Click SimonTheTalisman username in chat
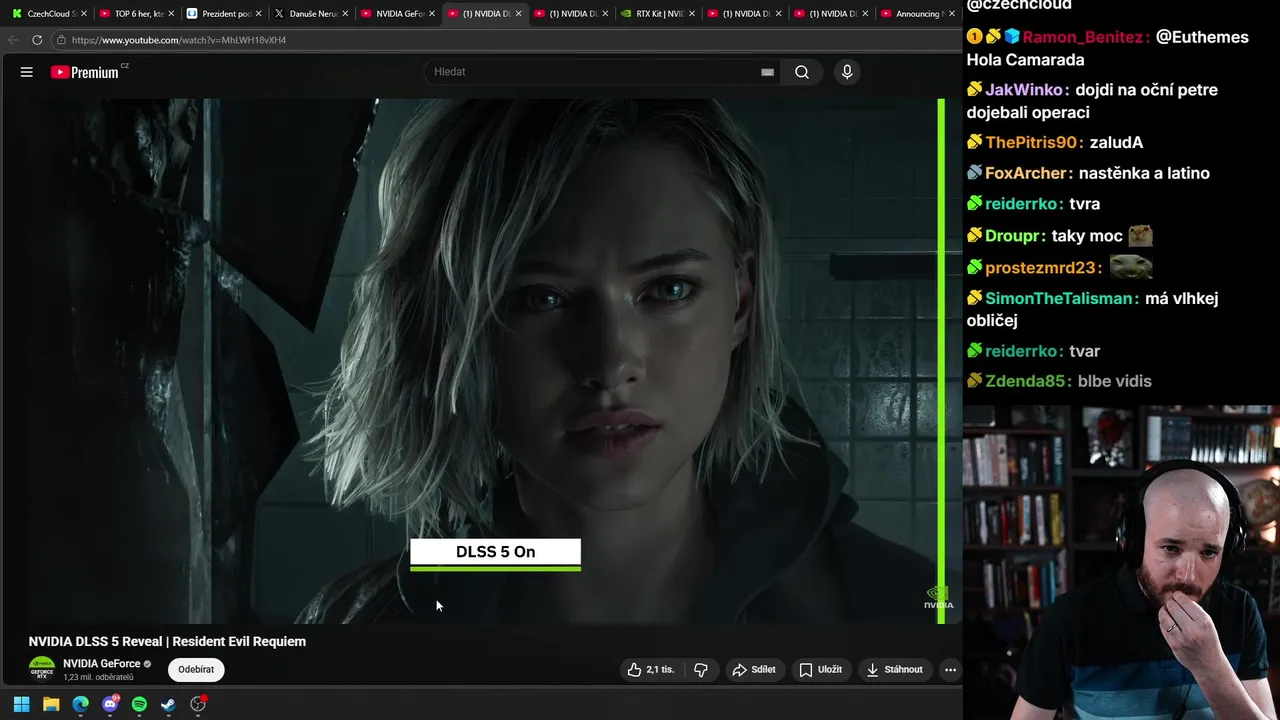Viewport: 1280px width, 720px height. tap(1061, 298)
